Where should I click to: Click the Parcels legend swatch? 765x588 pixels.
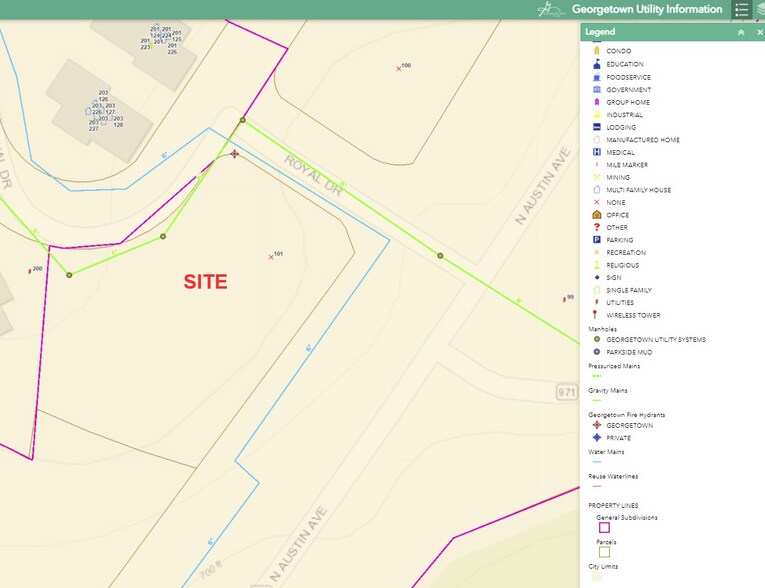click(x=603, y=552)
